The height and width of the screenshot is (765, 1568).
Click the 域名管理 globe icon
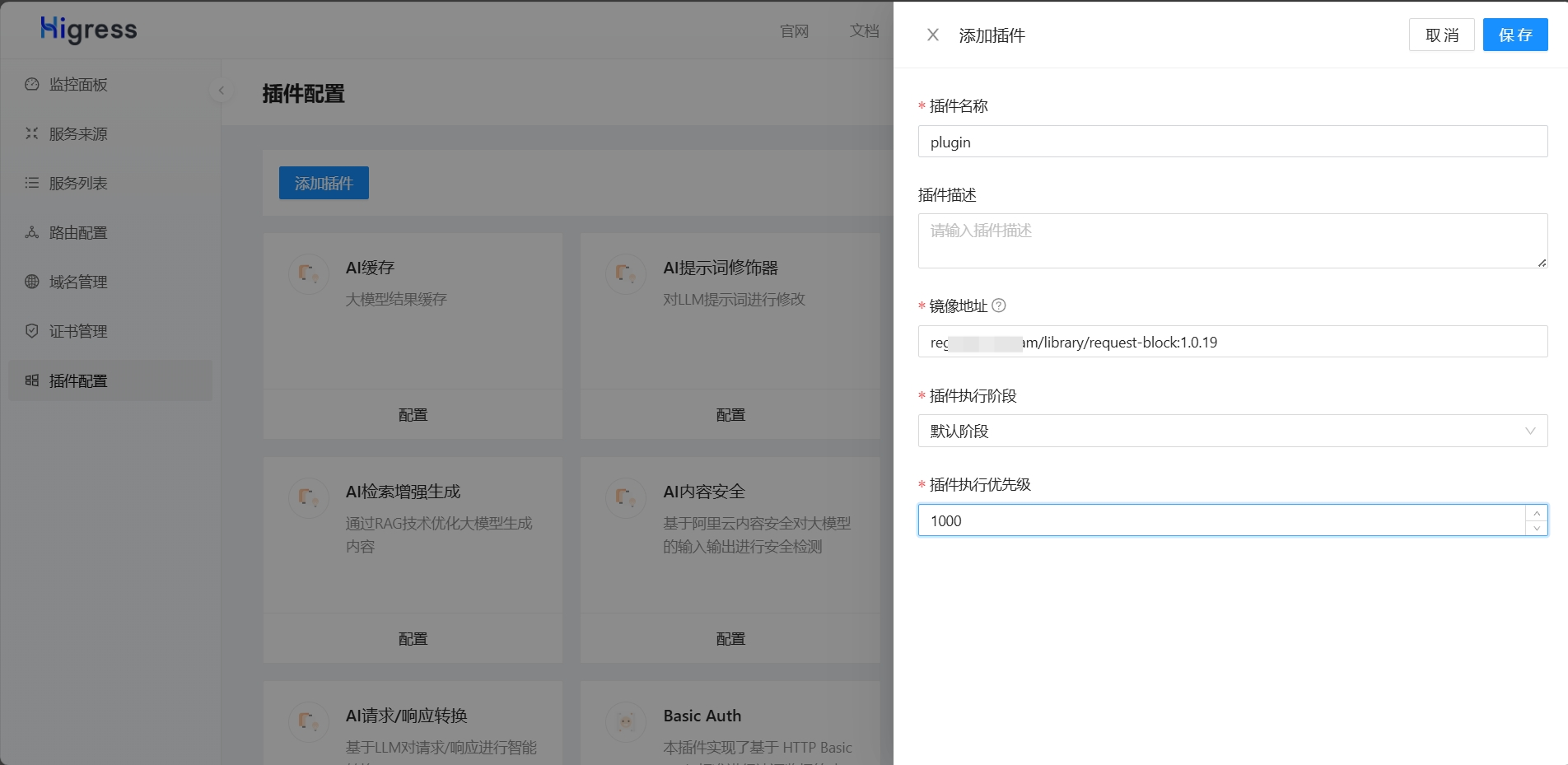[32, 282]
